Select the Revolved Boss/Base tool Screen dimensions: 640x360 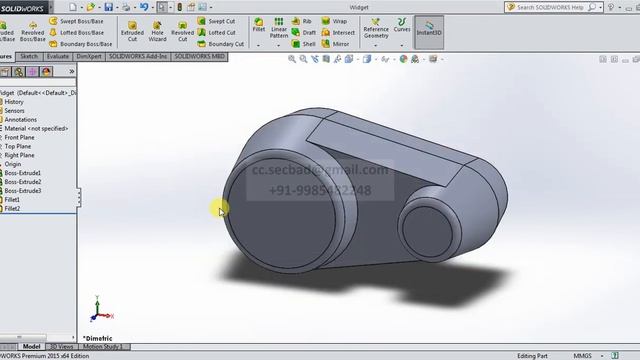pyautogui.click(x=33, y=32)
